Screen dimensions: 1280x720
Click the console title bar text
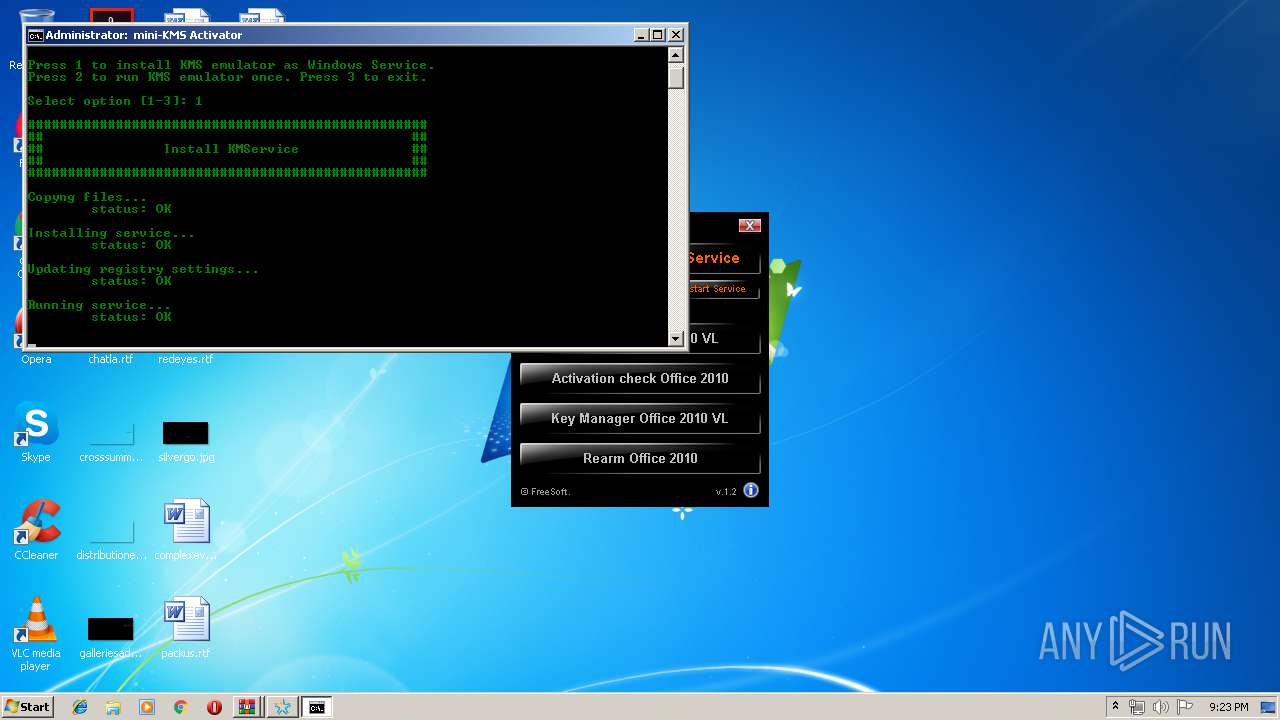(x=144, y=35)
